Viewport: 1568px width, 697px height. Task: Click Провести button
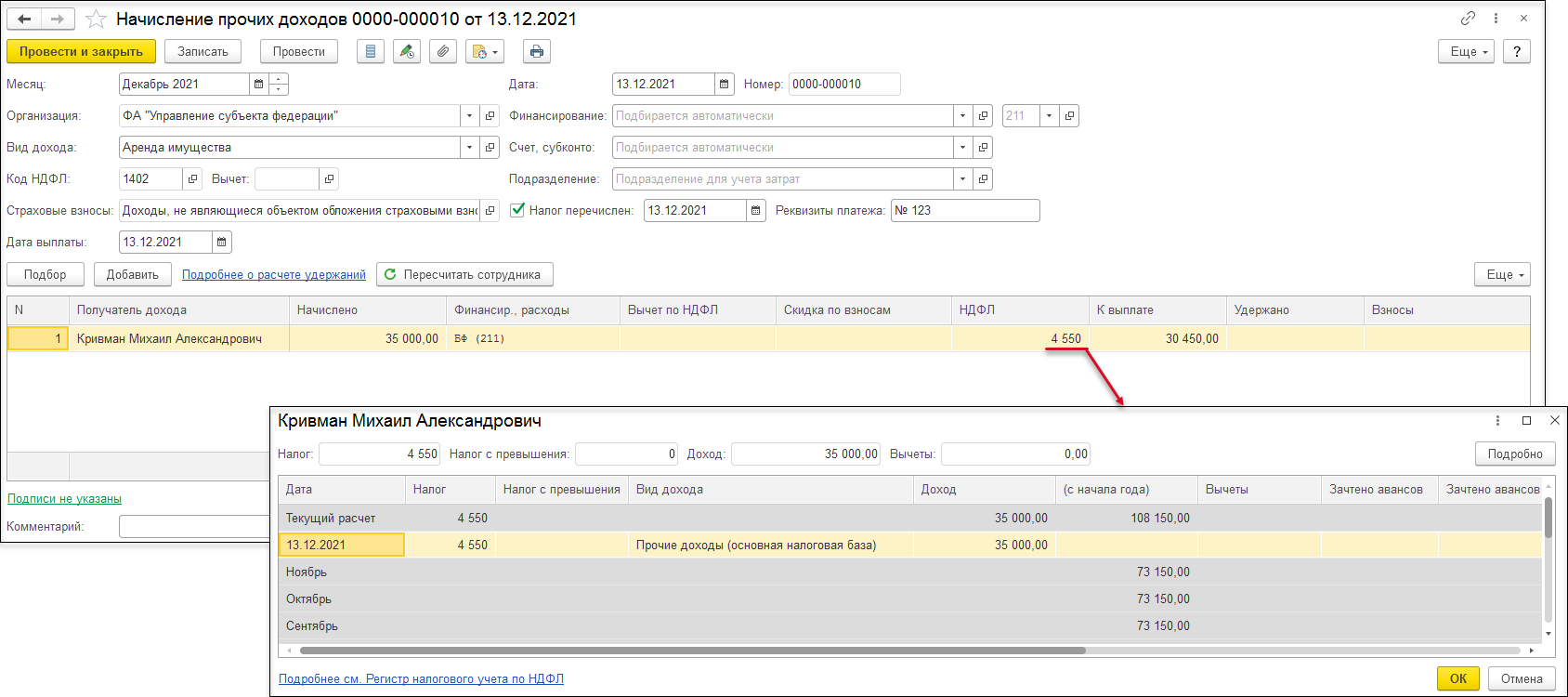click(x=299, y=52)
